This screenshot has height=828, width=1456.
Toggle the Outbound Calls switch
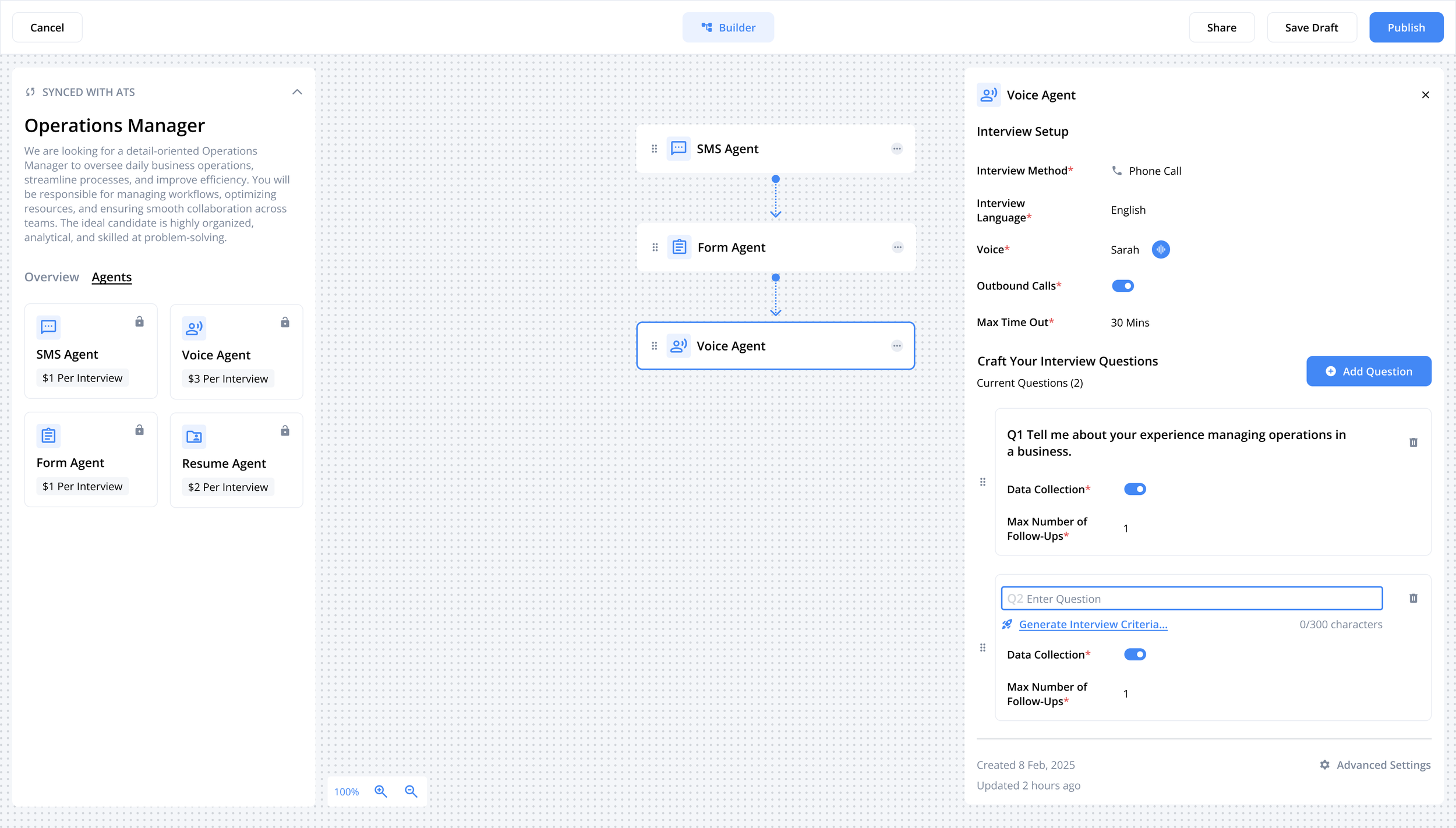[1122, 286]
